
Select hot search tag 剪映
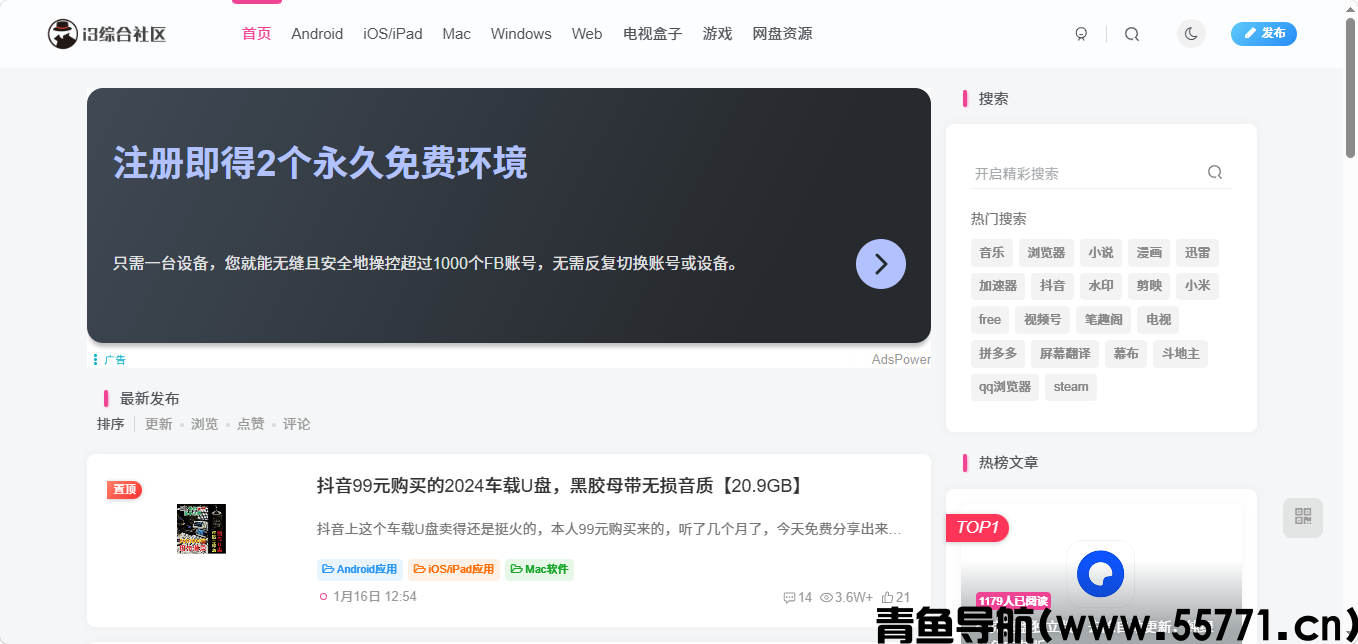coord(1150,286)
